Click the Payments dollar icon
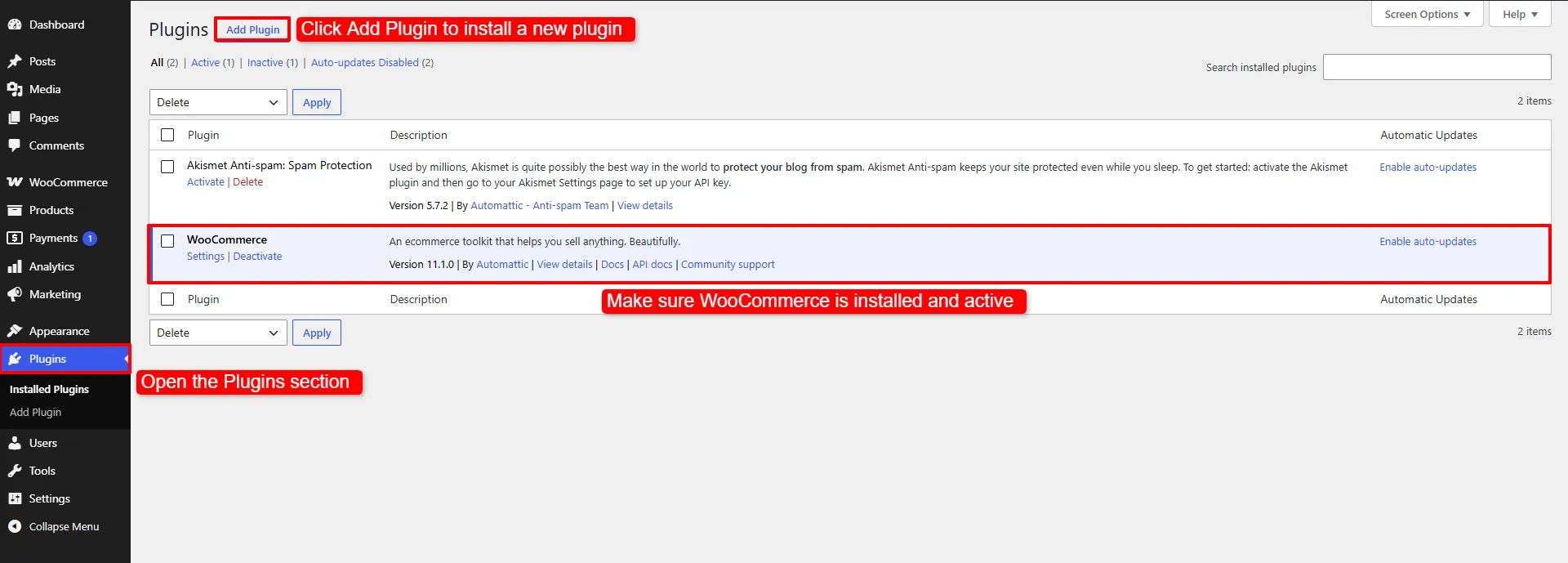The width and height of the screenshot is (1568, 563). 15,238
